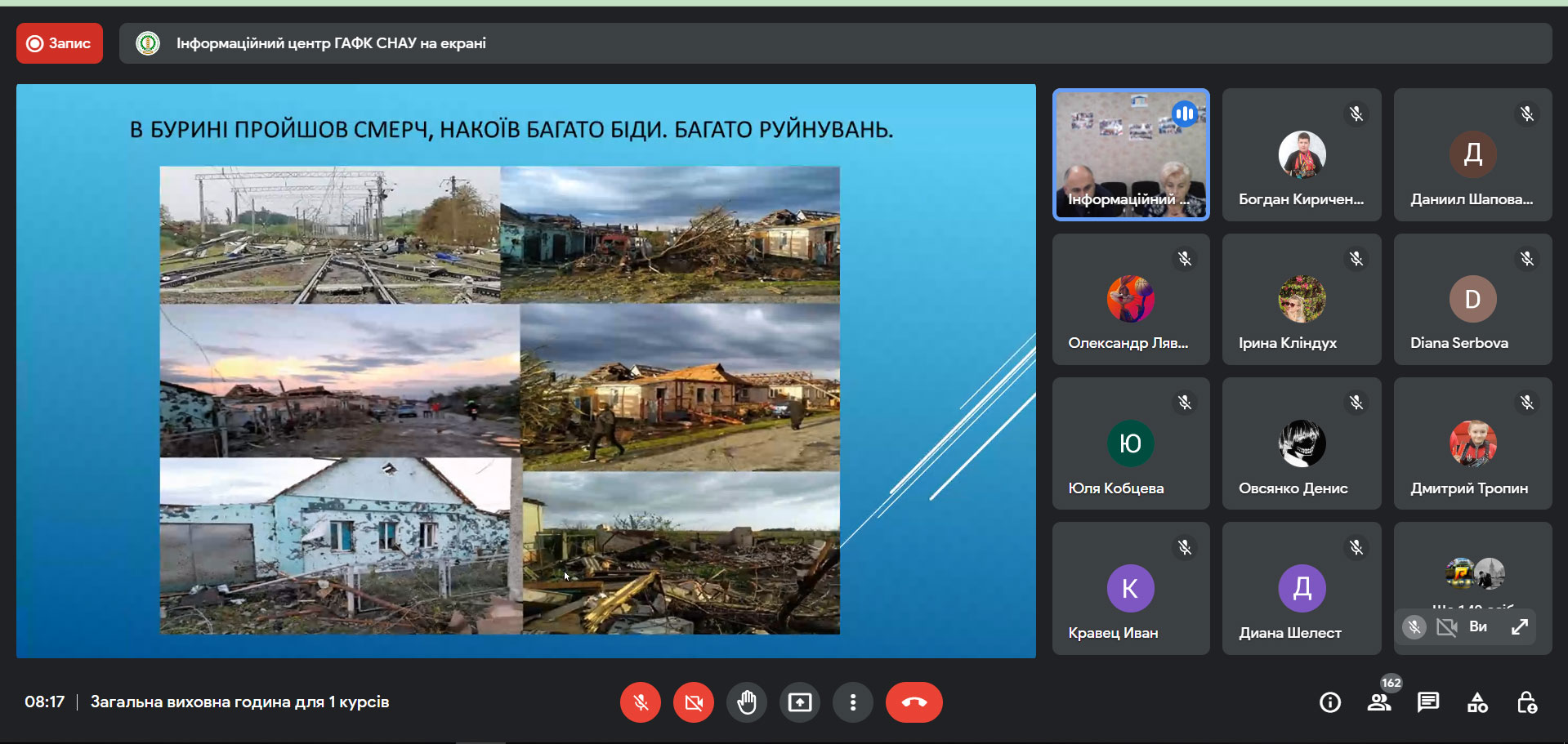Open the Present now screen share button

pos(800,702)
